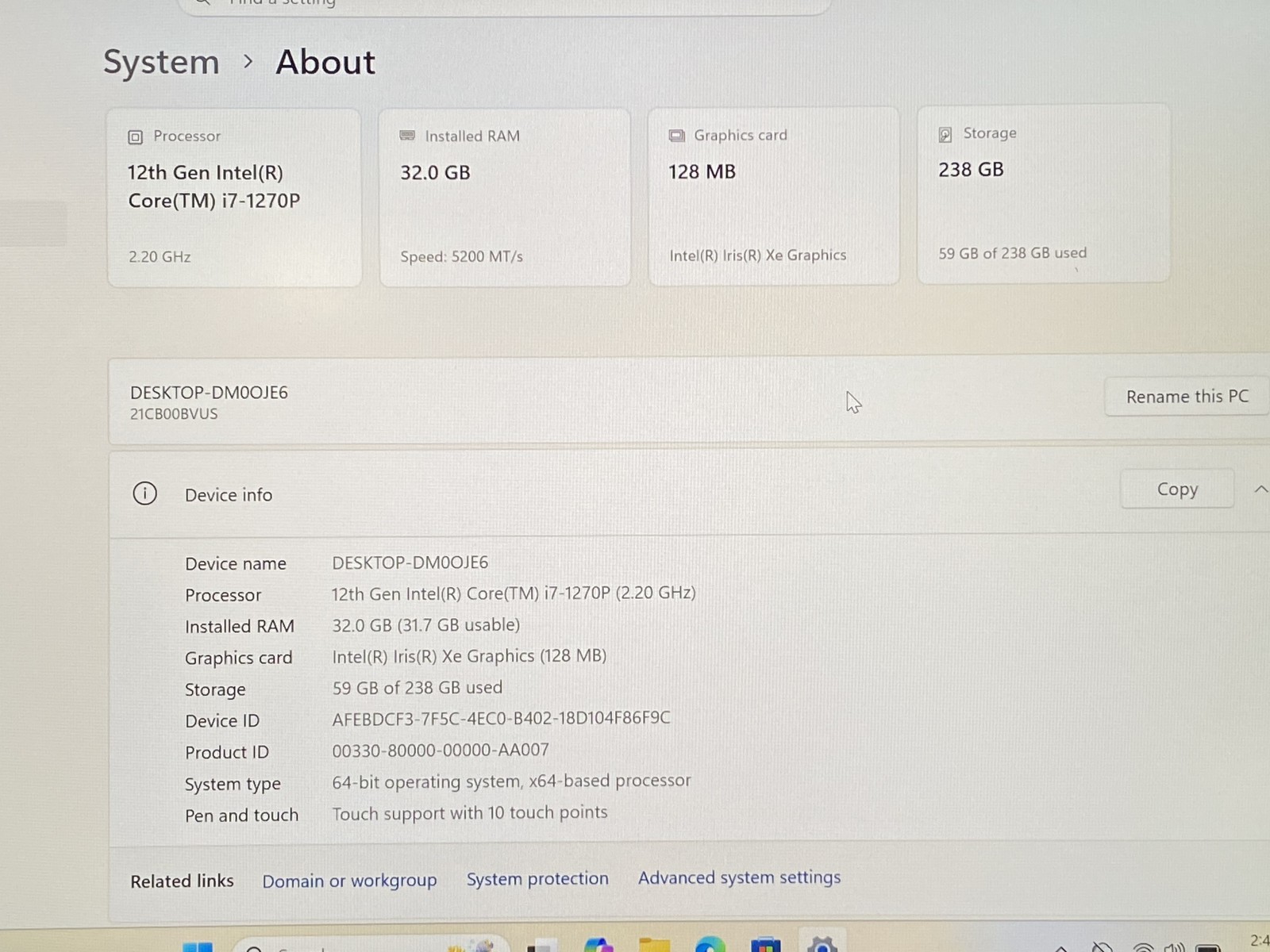
Task: Select 64-bit operating system, x64-based processor text
Action: point(511,781)
